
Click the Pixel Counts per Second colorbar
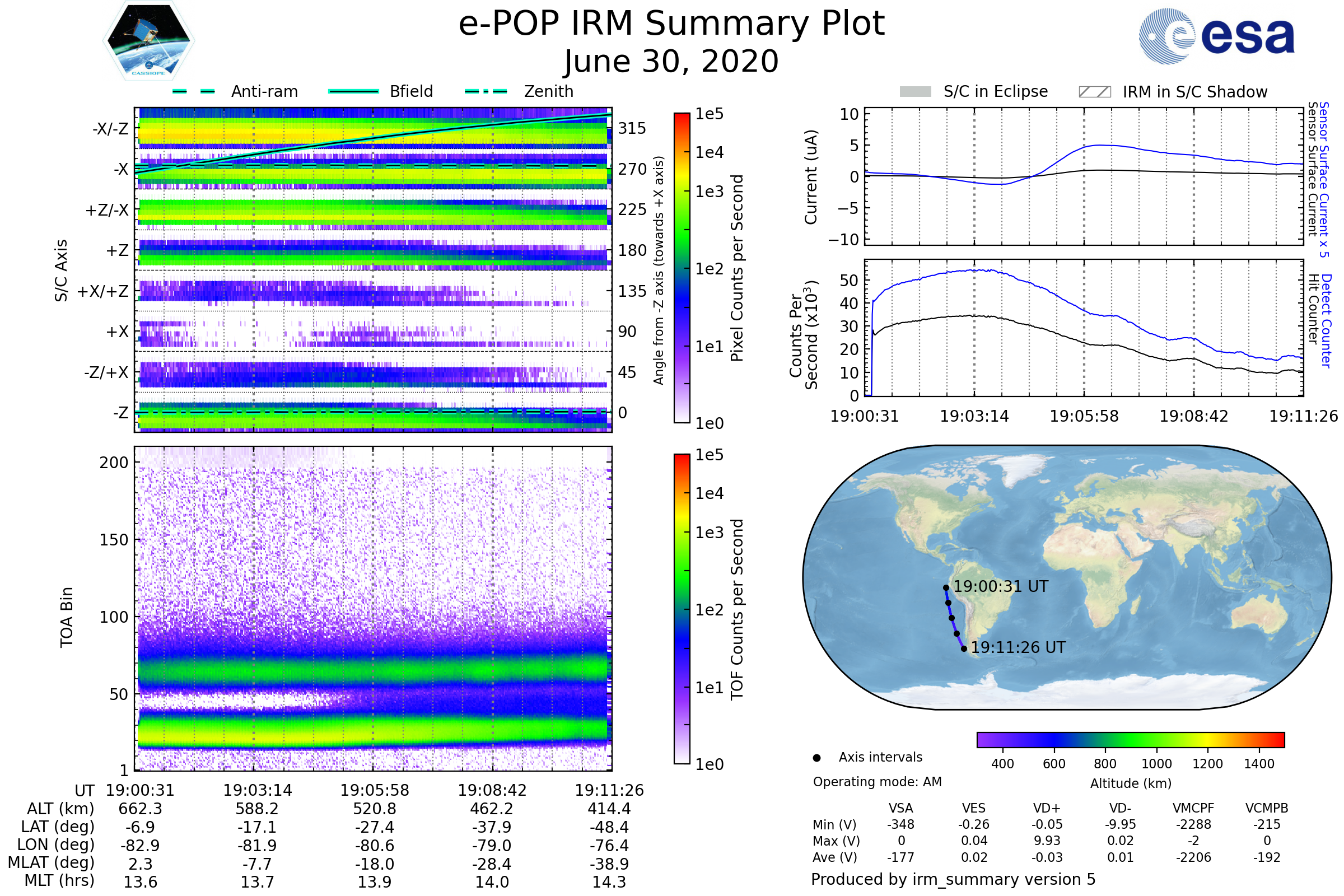click(x=682, y=268)
